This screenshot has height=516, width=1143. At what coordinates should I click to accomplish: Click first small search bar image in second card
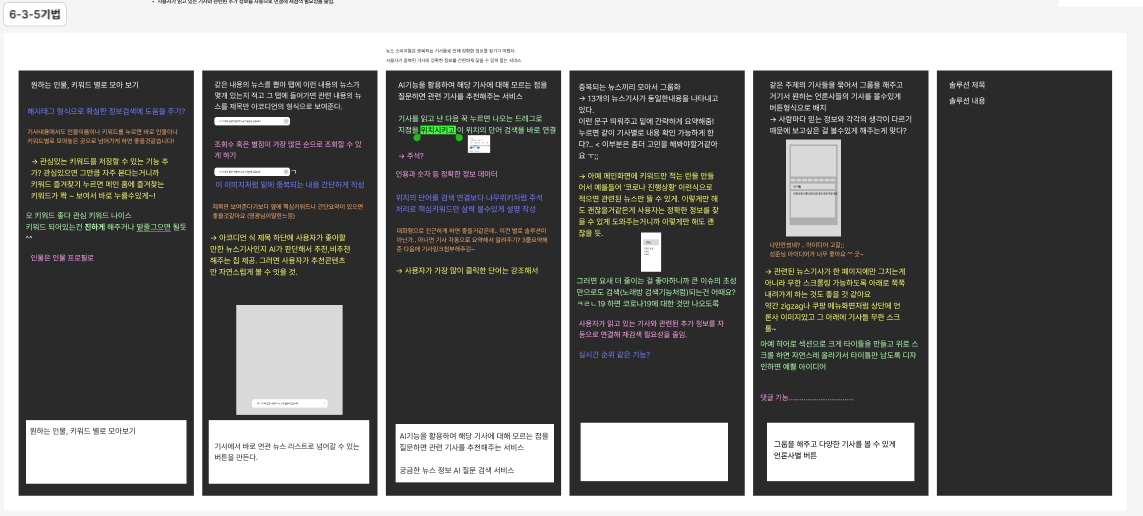point(251,122)
